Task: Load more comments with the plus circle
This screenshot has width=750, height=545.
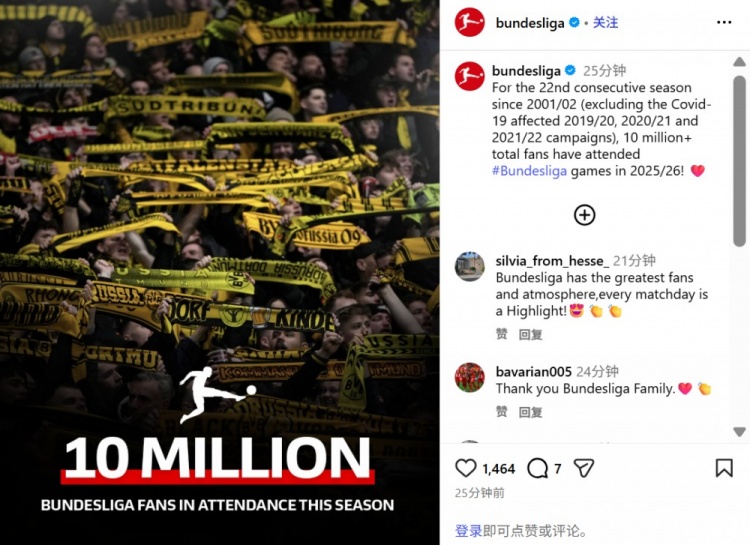Action: click(x=585, y=215)
